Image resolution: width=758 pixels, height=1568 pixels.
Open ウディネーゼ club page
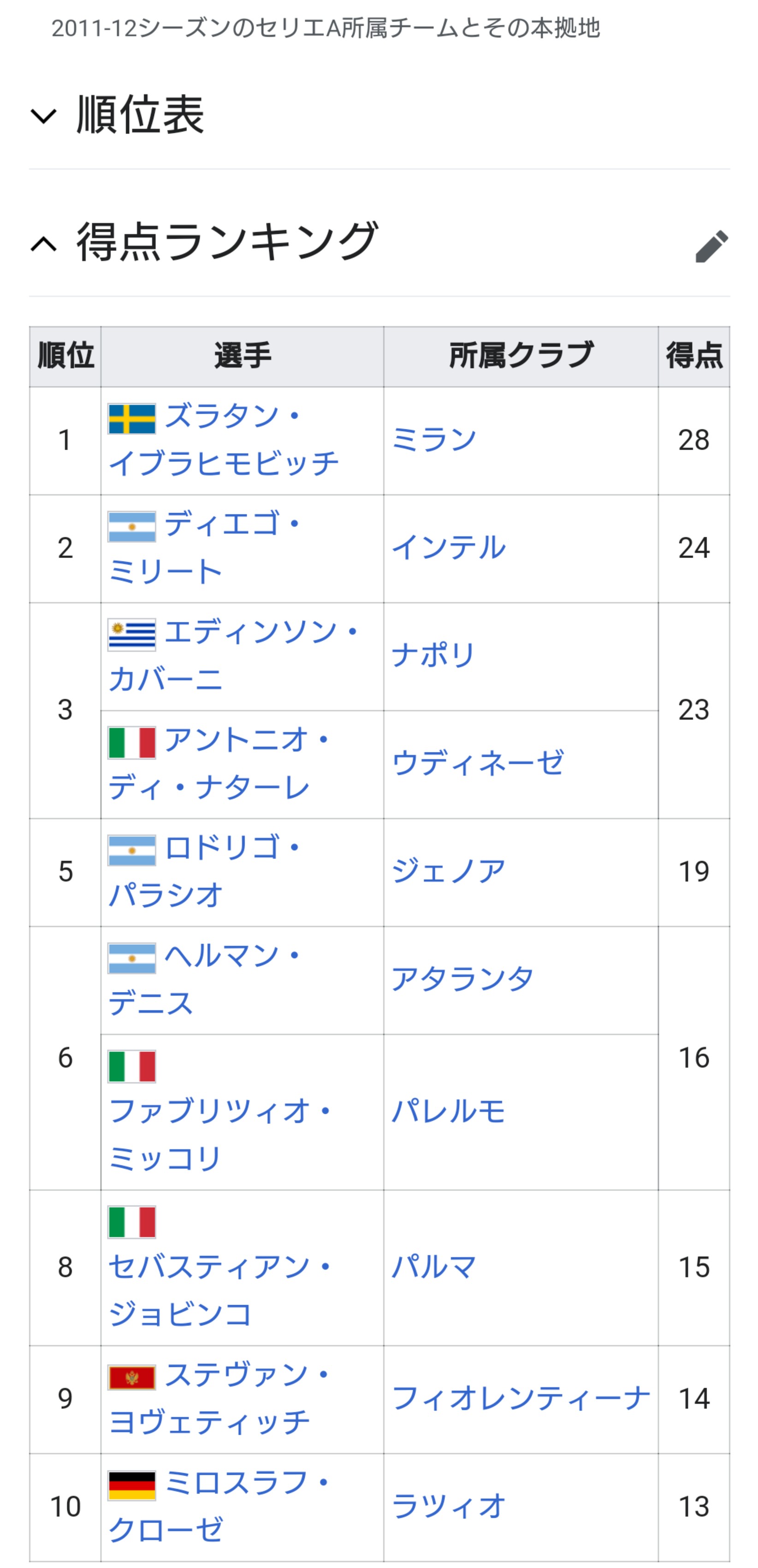point(478,764)
